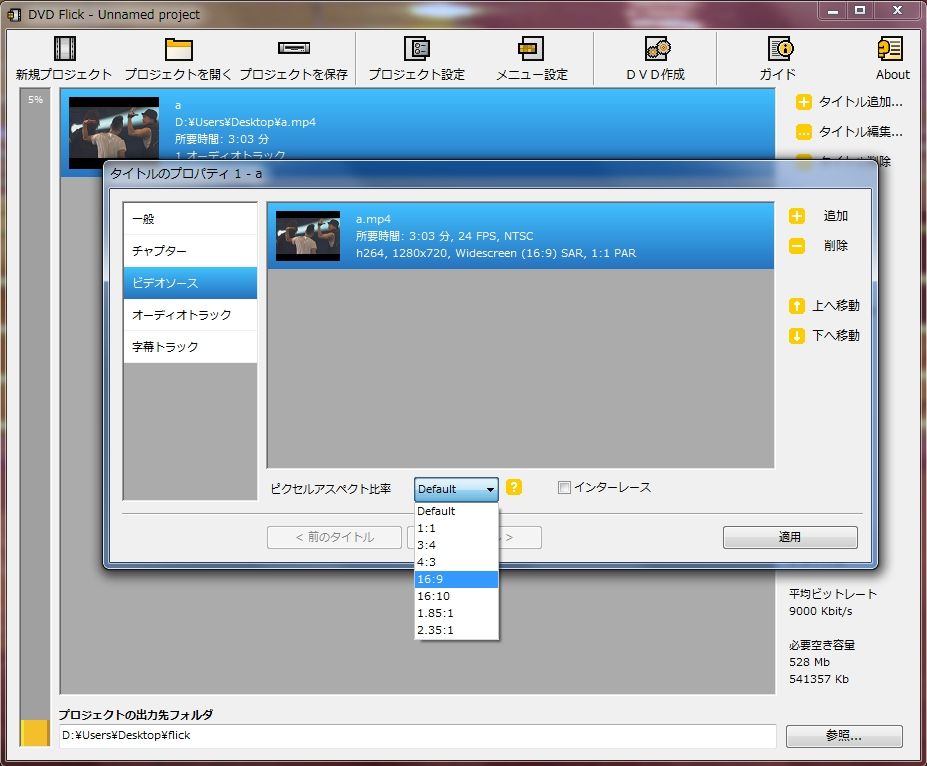Switch to the 一般 section
This screenshot has width=927, height=766.
tap(190, 219)
